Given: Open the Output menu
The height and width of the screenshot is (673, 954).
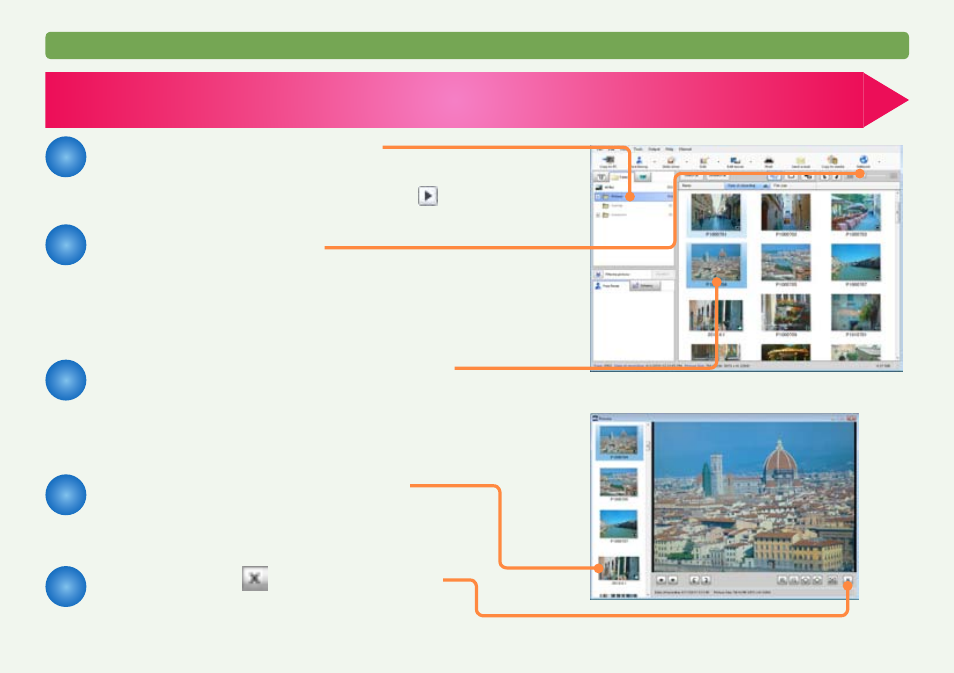Looking at the screenshot, I should pyautogui.click(x=654, y=149).
